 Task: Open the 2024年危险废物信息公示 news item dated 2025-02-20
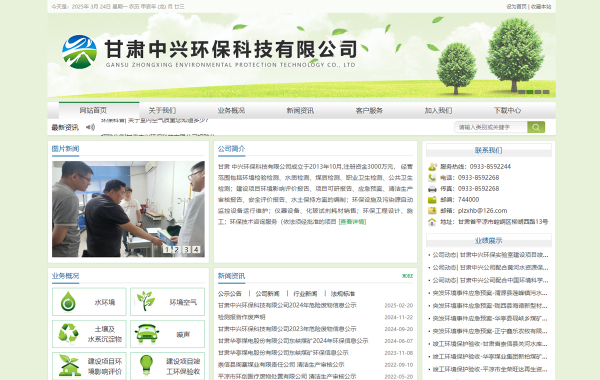(287, 305)
